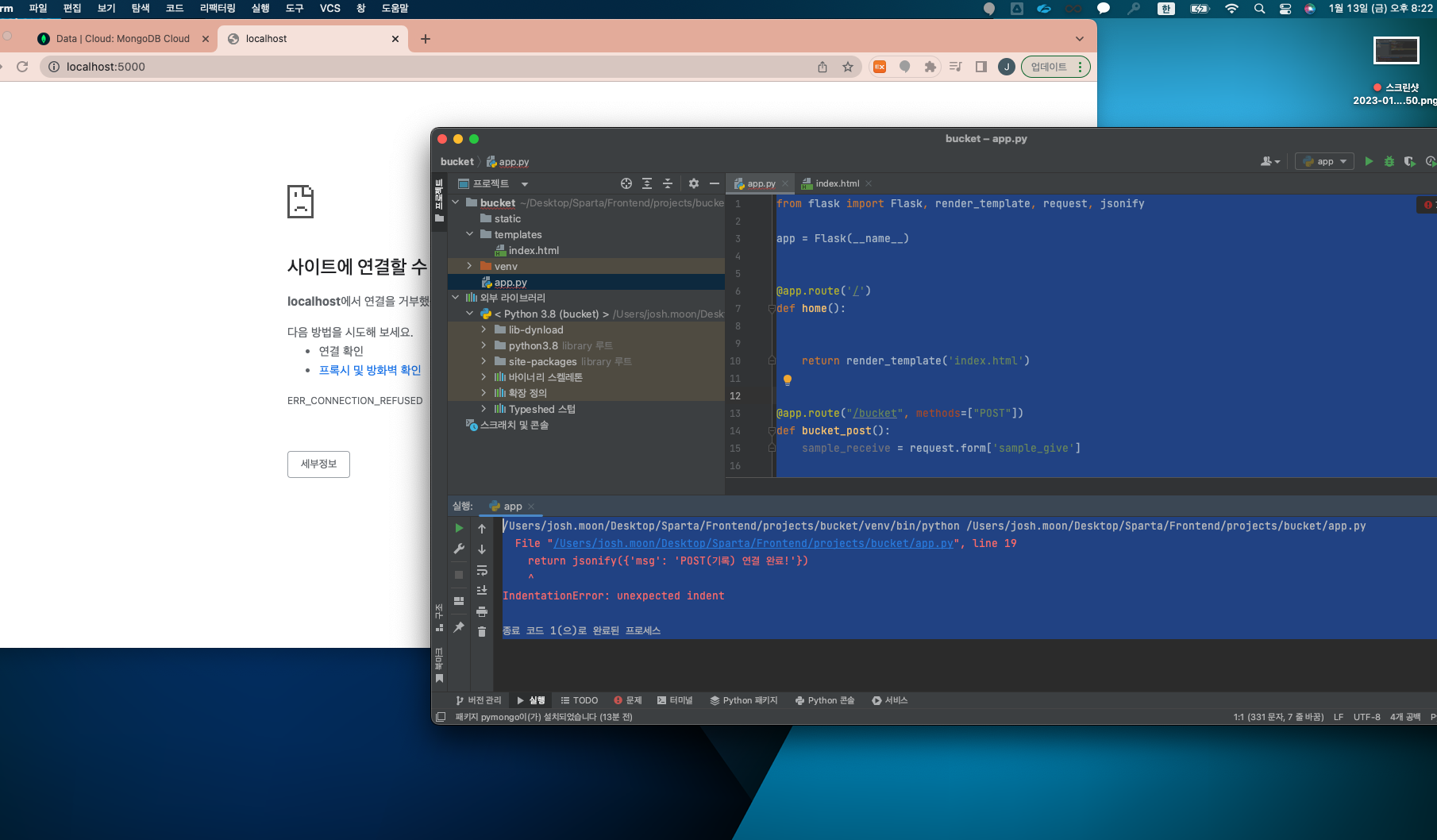Screen dimensions: 1437x840
Task: Reload the localhost page
Action: 22,67
